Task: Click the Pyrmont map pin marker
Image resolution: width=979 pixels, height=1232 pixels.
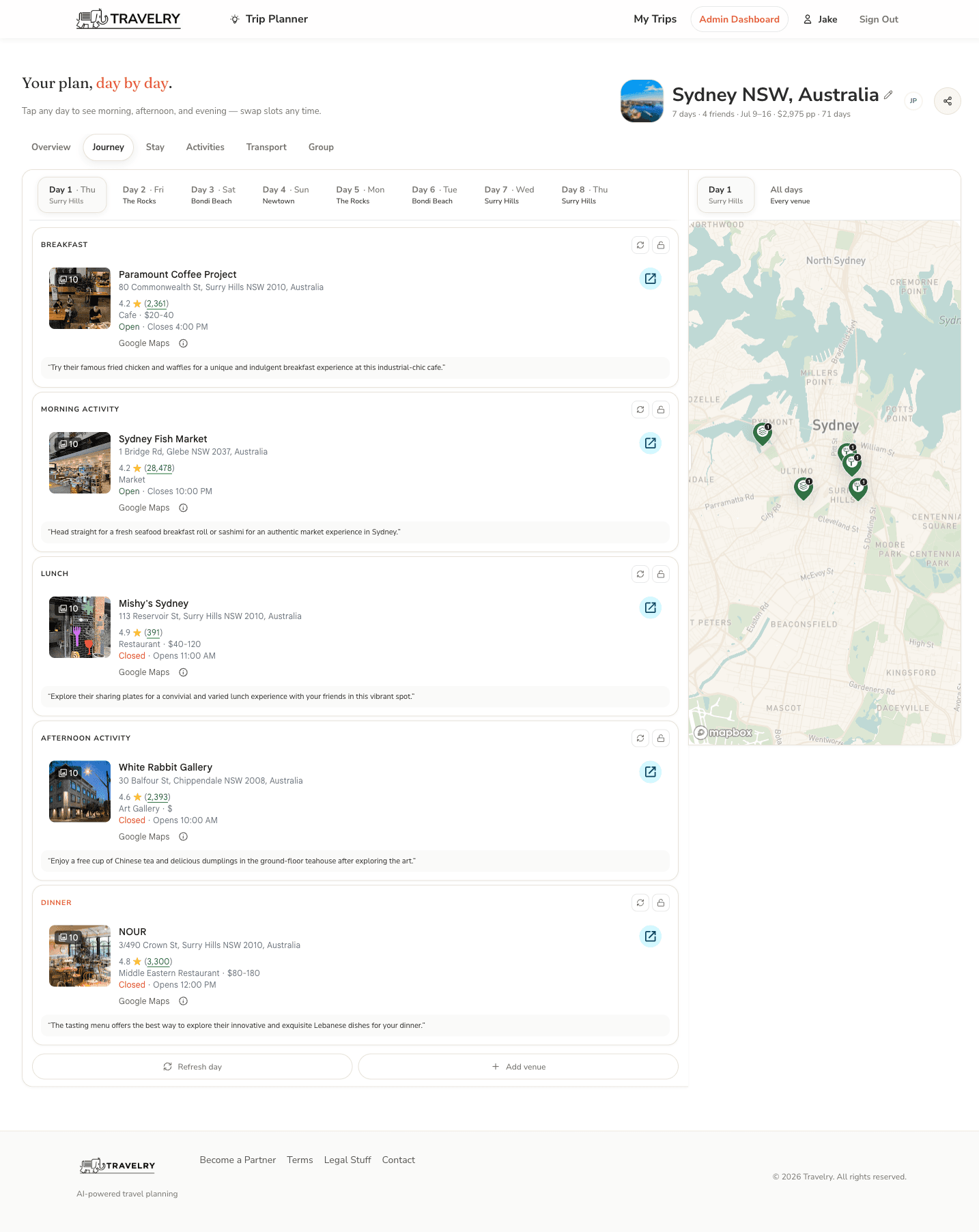Action: coord(763,433)
